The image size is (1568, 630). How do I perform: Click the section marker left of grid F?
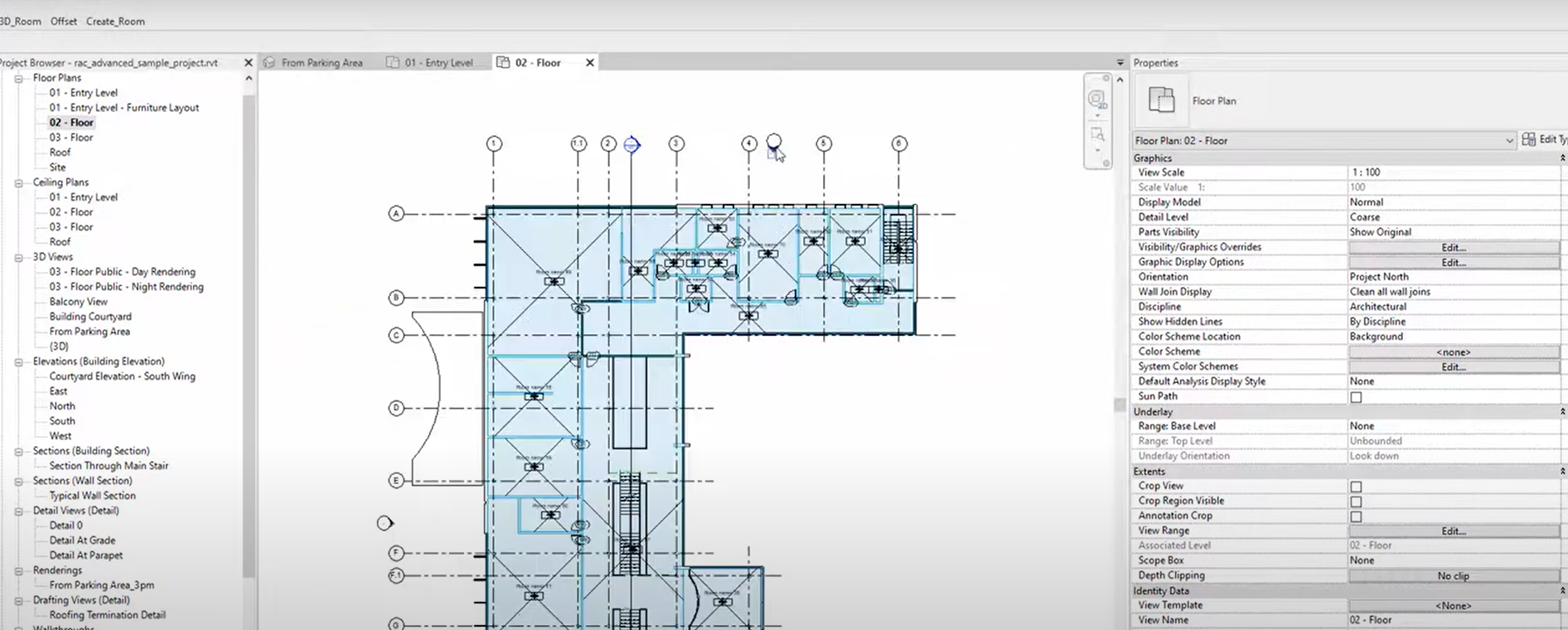pyautogui.click(x=385, y=523)
